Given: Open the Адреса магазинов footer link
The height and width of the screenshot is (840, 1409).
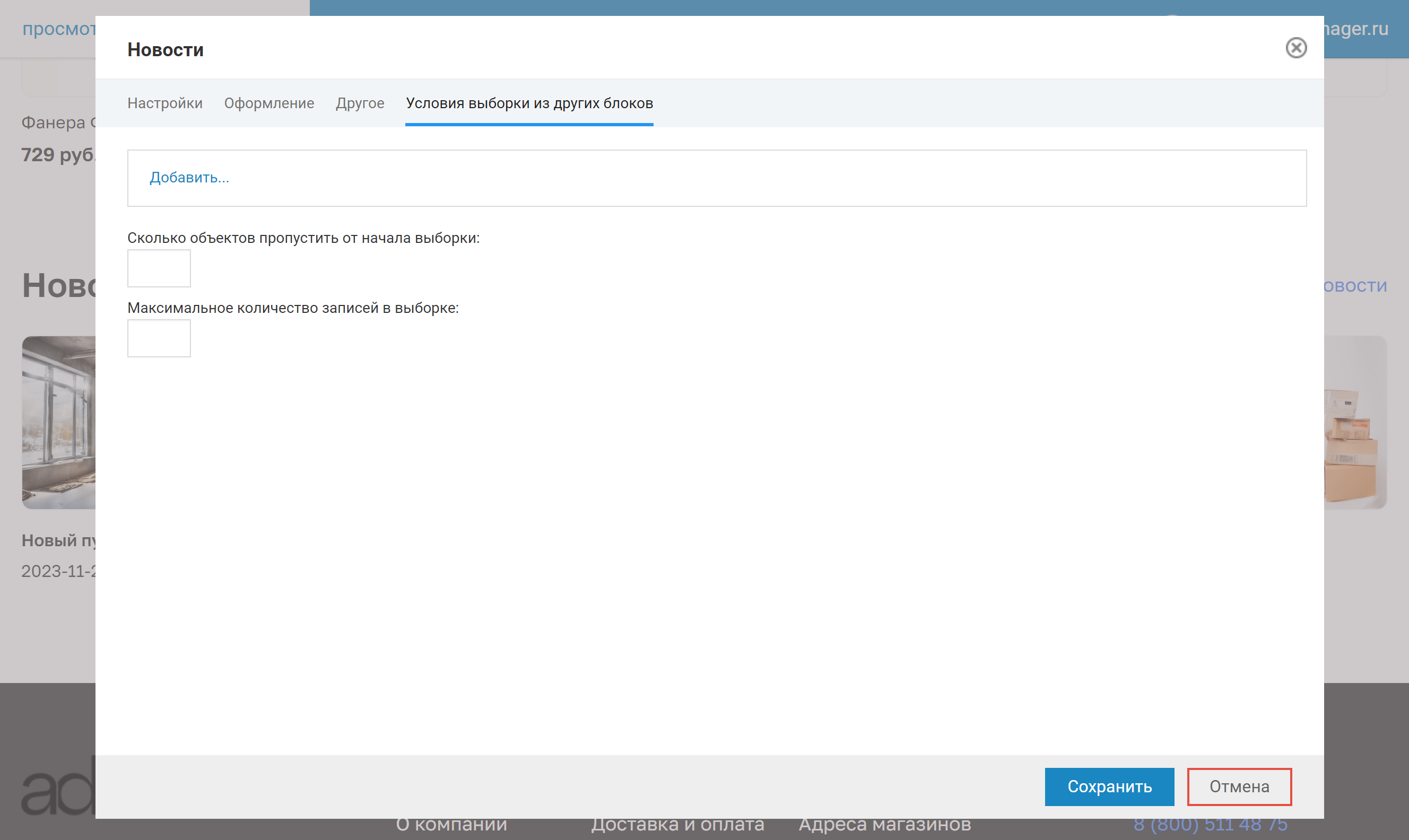Looking at the screenshot, I should click(884, 825).
